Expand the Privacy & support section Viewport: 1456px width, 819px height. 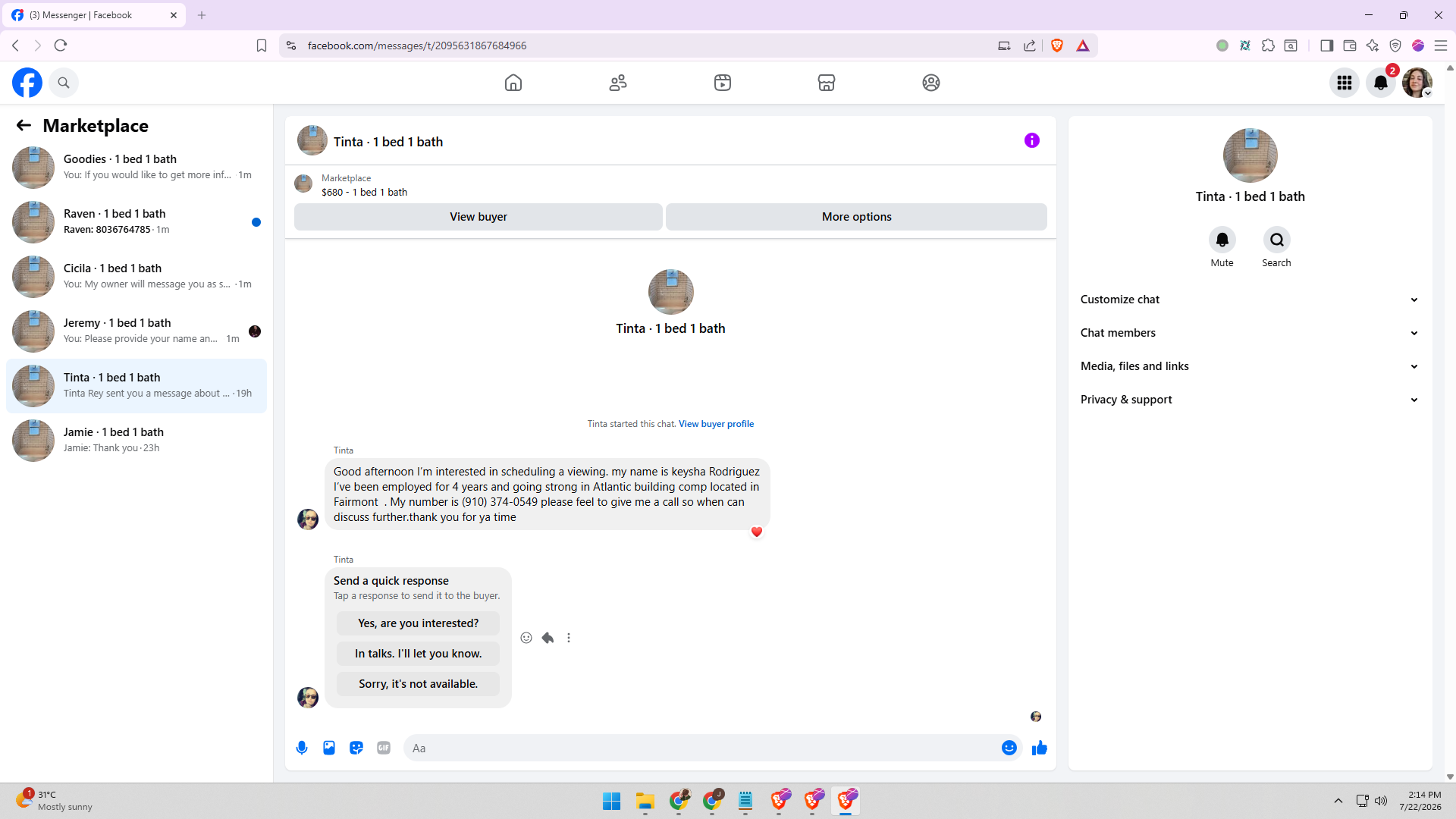[x=1250, y=400]
